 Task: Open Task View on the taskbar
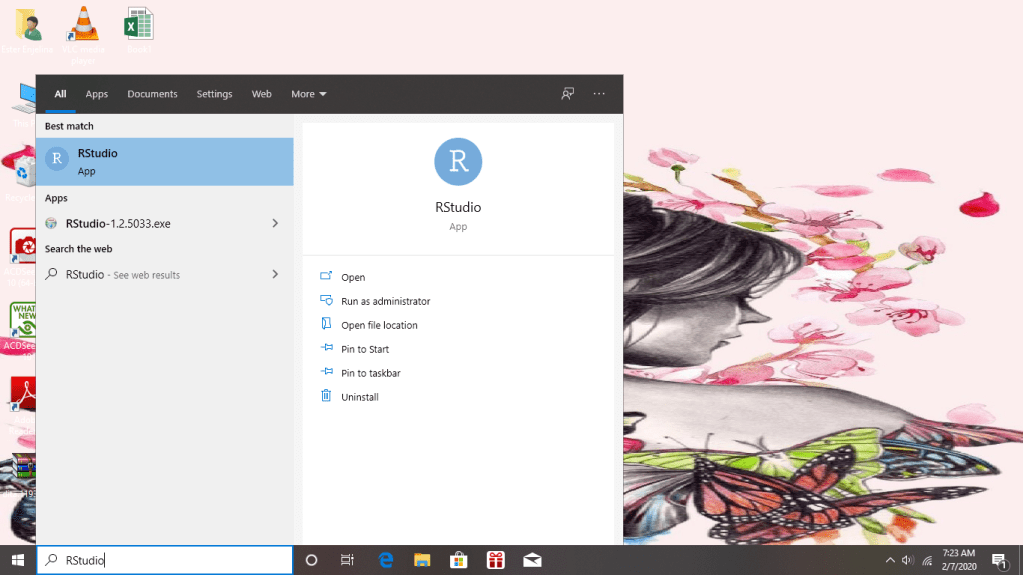coord(347,560)
